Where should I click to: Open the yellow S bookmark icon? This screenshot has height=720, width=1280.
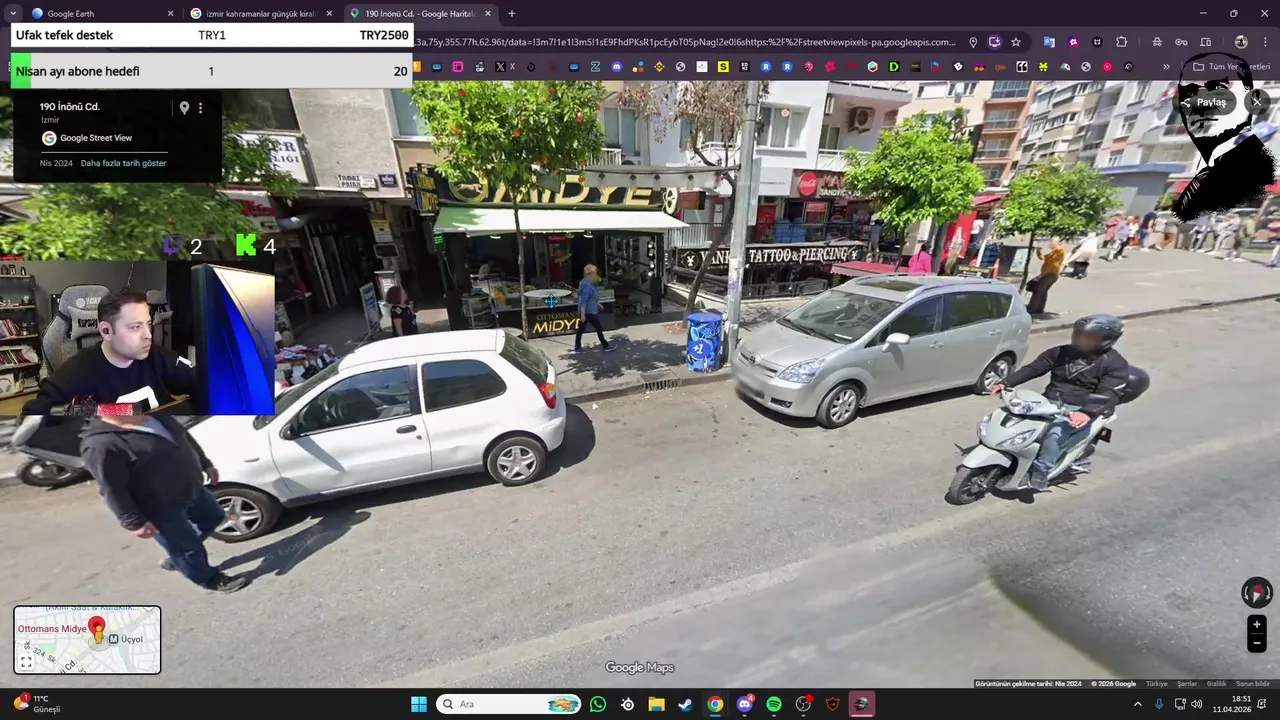click(723, 67)
